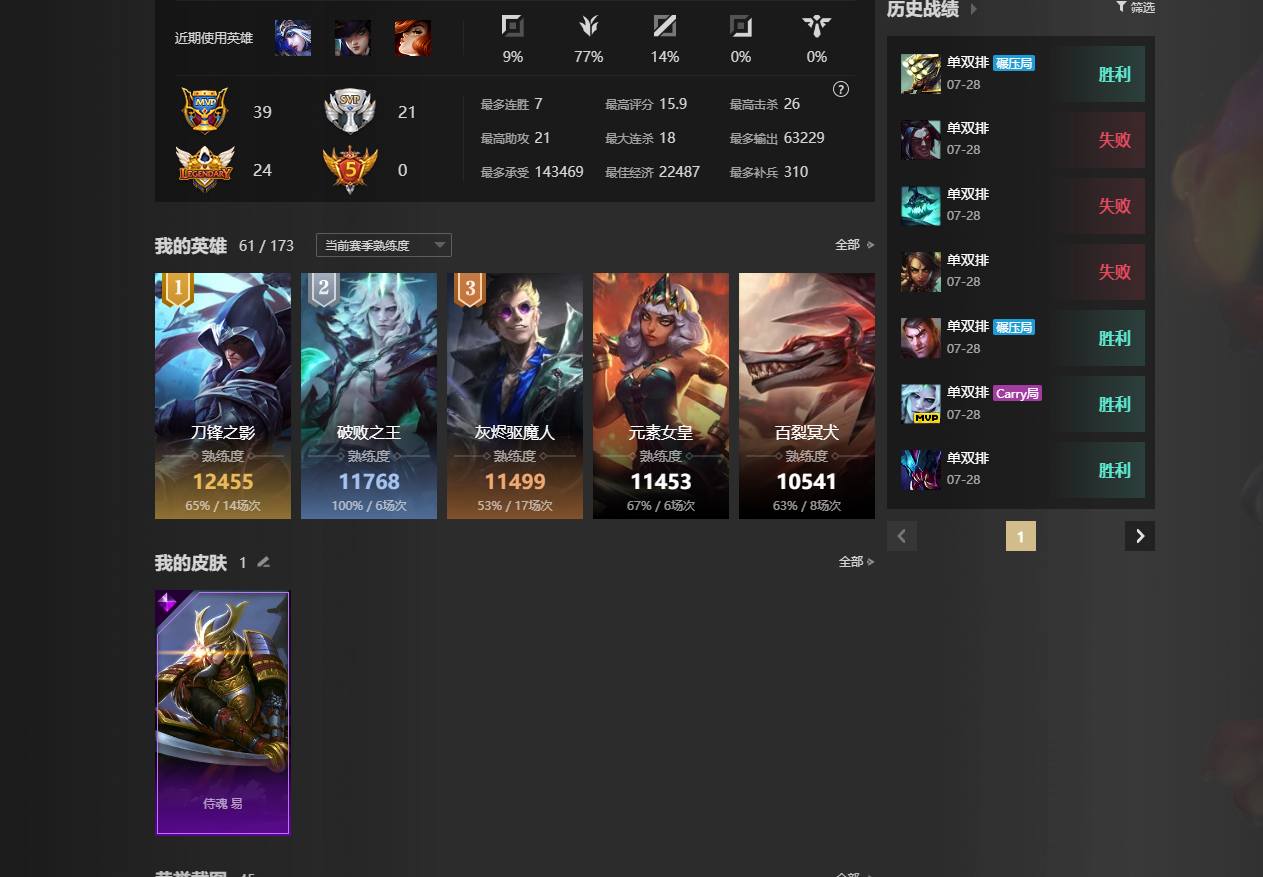The width and height of the screenshot is (1263, 877).
Task: Open the 刀锋之影 hero card
Action: pos(223,396)
